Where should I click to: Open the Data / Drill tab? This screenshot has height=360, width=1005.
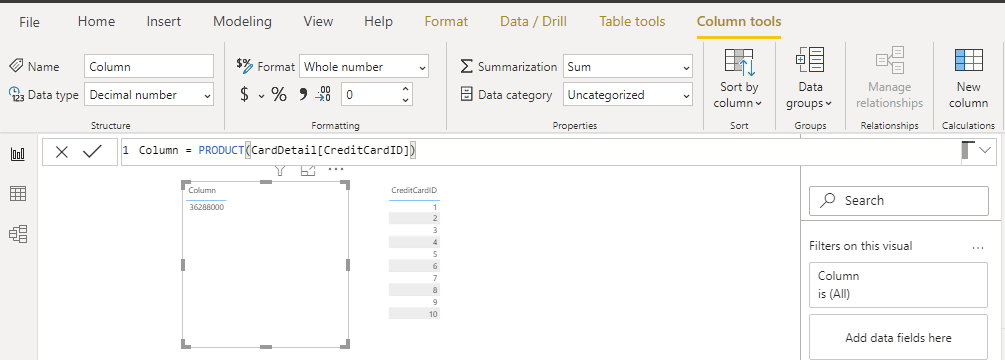tap(533, 22)
